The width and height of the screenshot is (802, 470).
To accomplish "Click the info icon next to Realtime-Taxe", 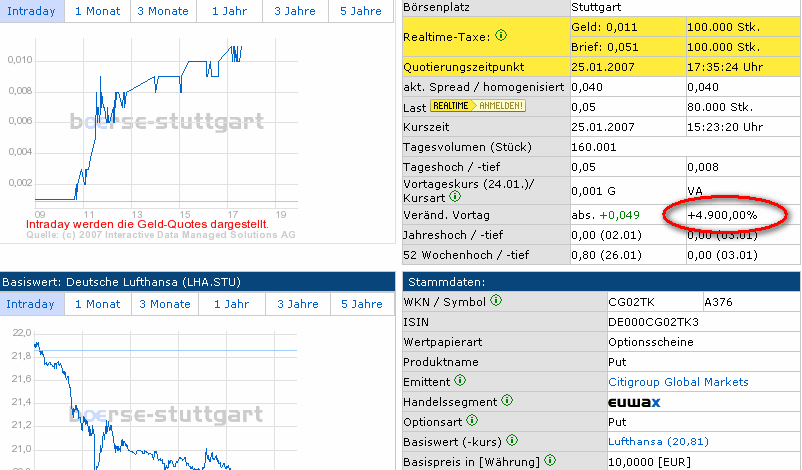I will 501,36.
